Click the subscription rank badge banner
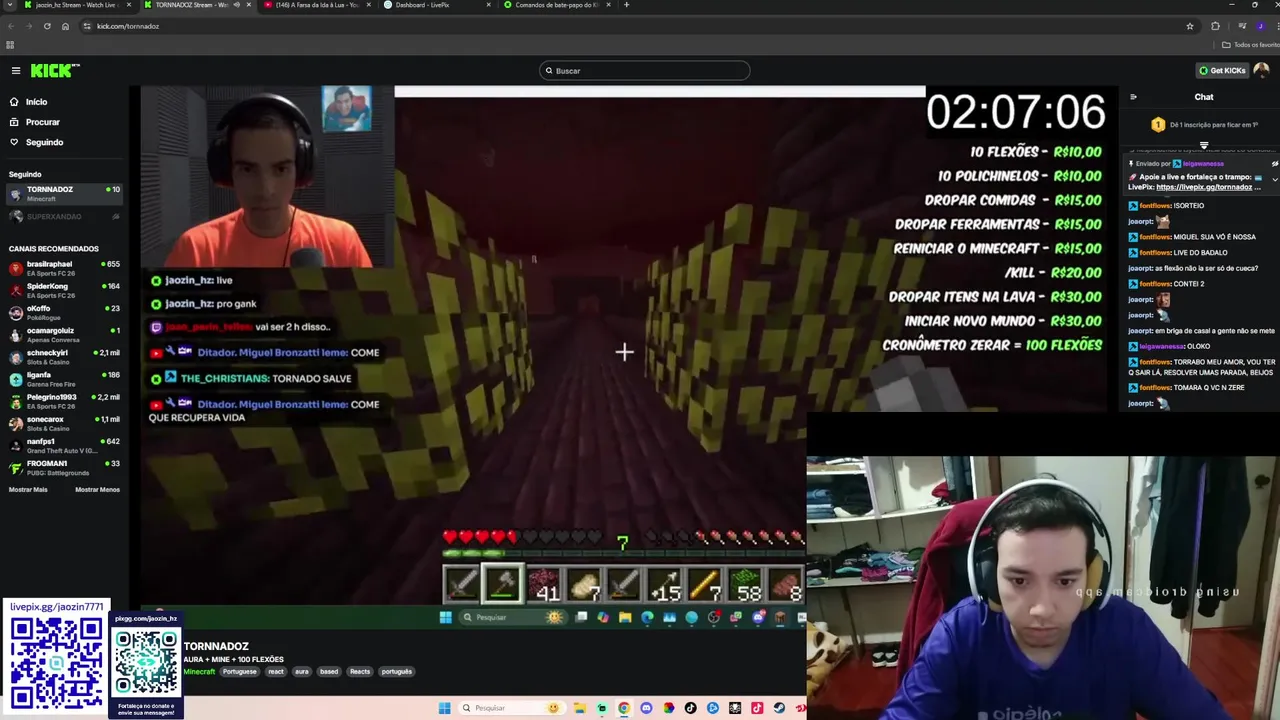 point(1203,125)
